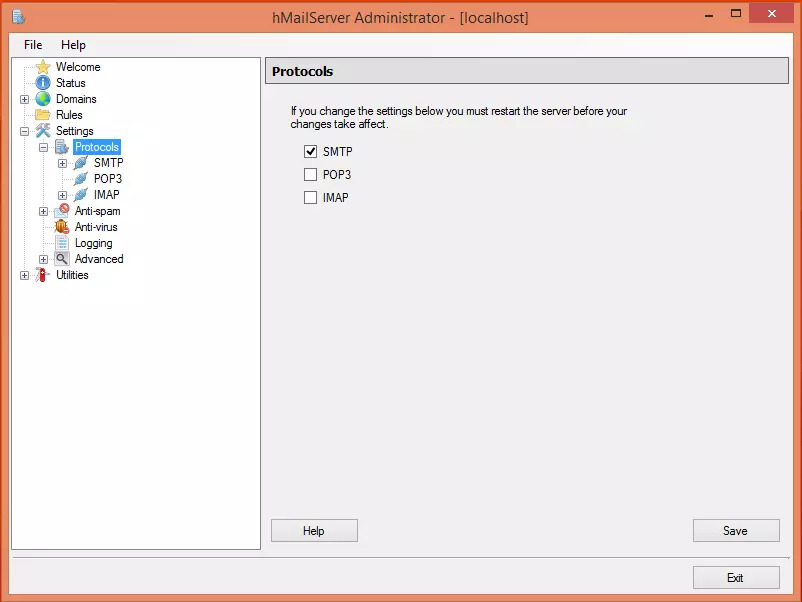This screenshot has width=802, height=602.
Task: Uncheck the SMTP protocol checkbox
Action: (x=310, y=152)
